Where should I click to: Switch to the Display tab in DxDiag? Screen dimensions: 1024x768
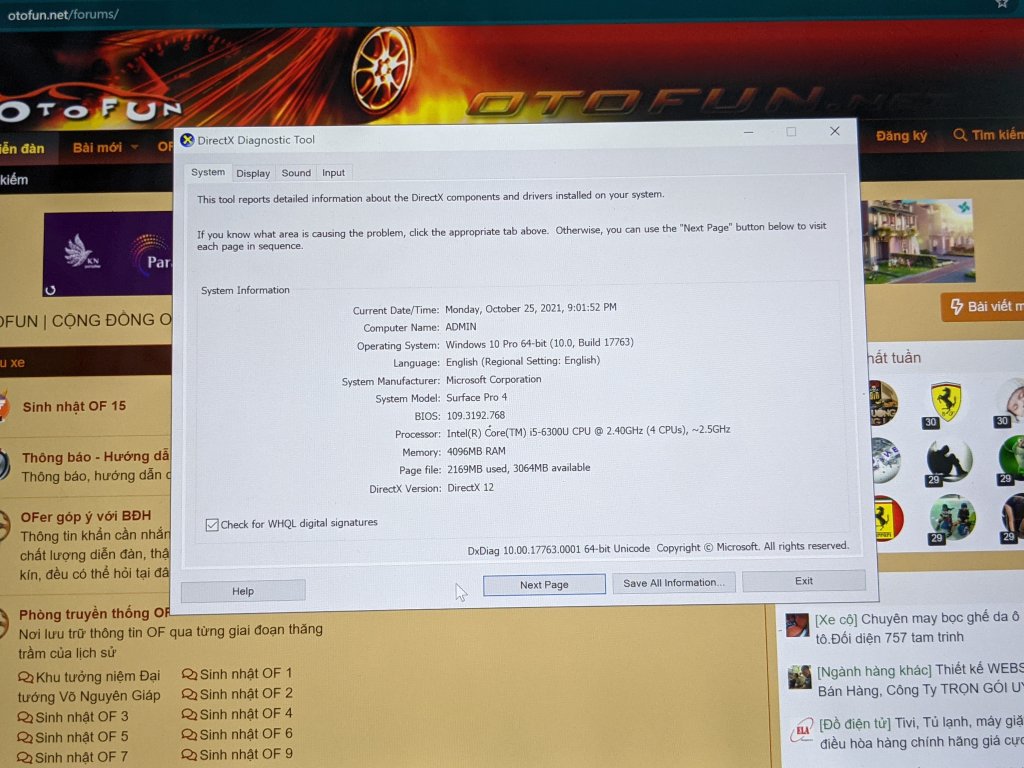253,173
